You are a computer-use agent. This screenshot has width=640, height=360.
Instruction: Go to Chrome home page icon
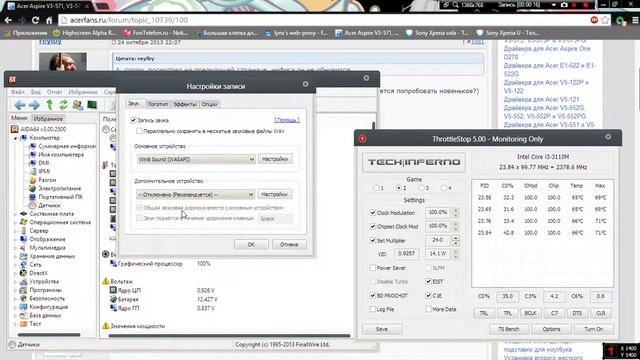tap(49, 20)
